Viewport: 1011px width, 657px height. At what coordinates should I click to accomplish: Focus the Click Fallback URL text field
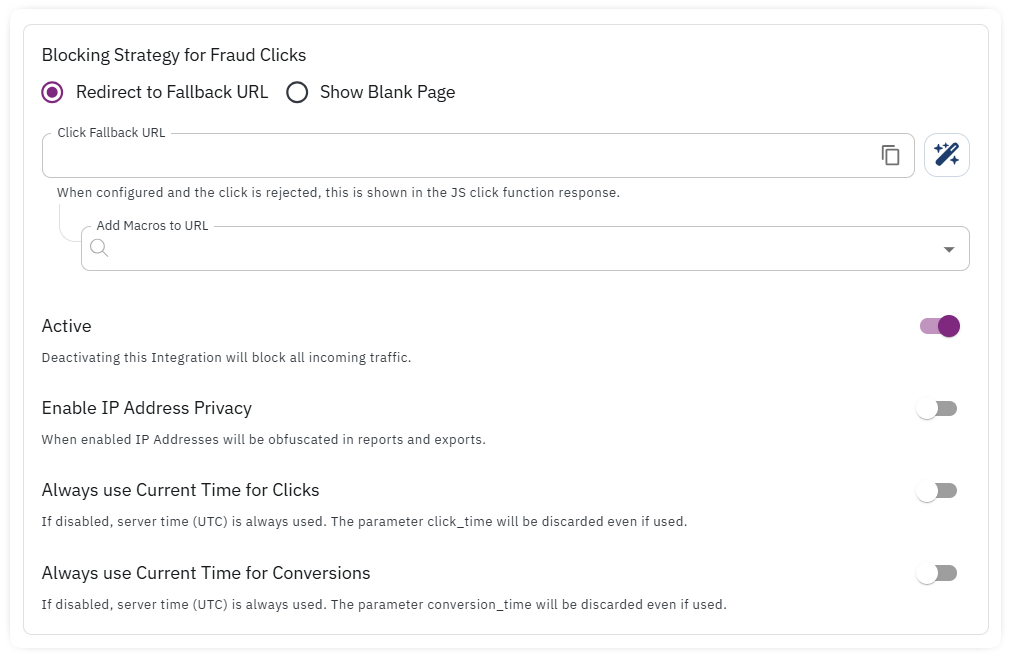pyautogui.click(x=450, y=156)
